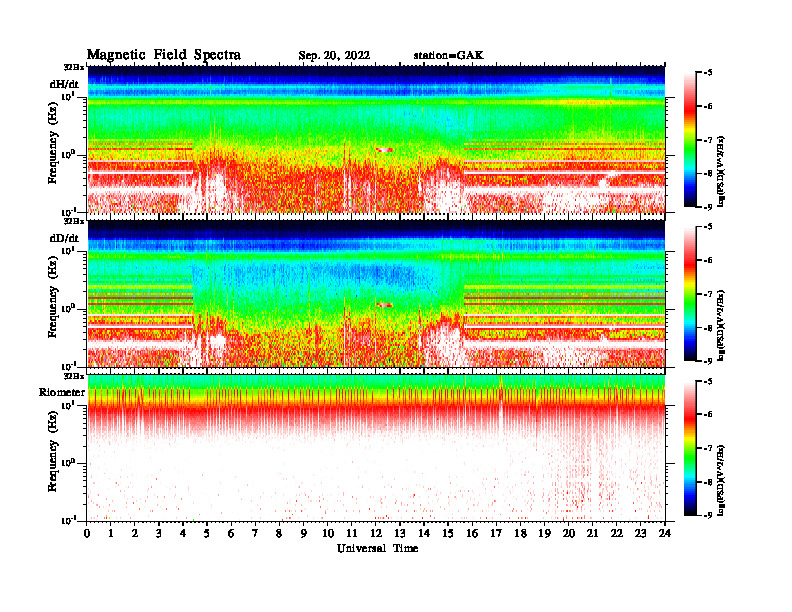Screen dimensions: 792x612
Task: Open the Riometer spectrogram plot
Action: (x=376, y=447)
